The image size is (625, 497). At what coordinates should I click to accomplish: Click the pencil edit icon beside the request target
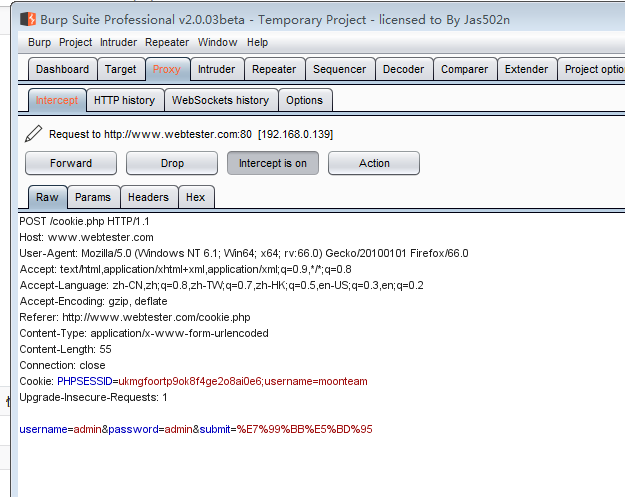[x=34, y=134]
